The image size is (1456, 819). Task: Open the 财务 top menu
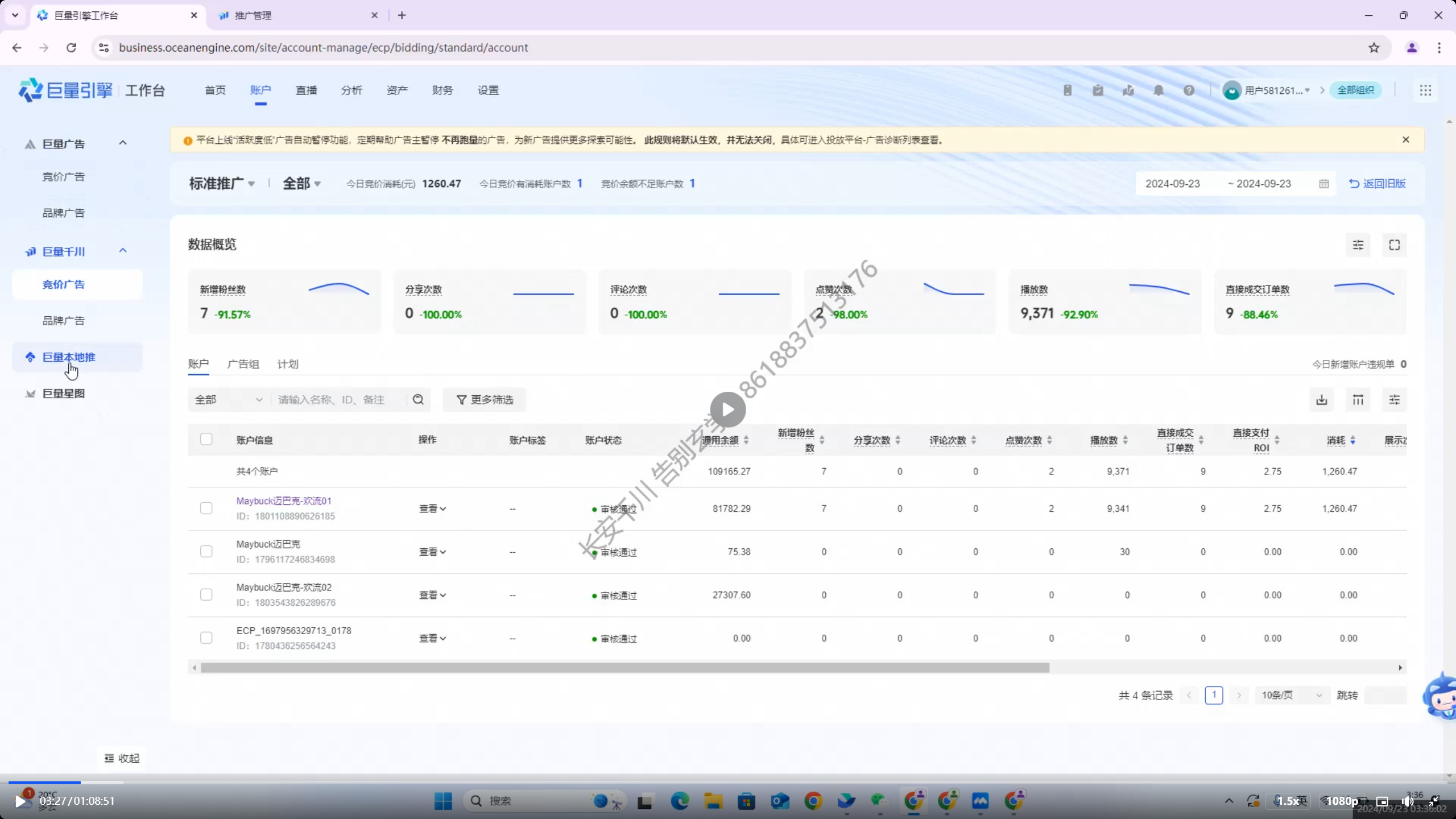[x=442, y=90]
